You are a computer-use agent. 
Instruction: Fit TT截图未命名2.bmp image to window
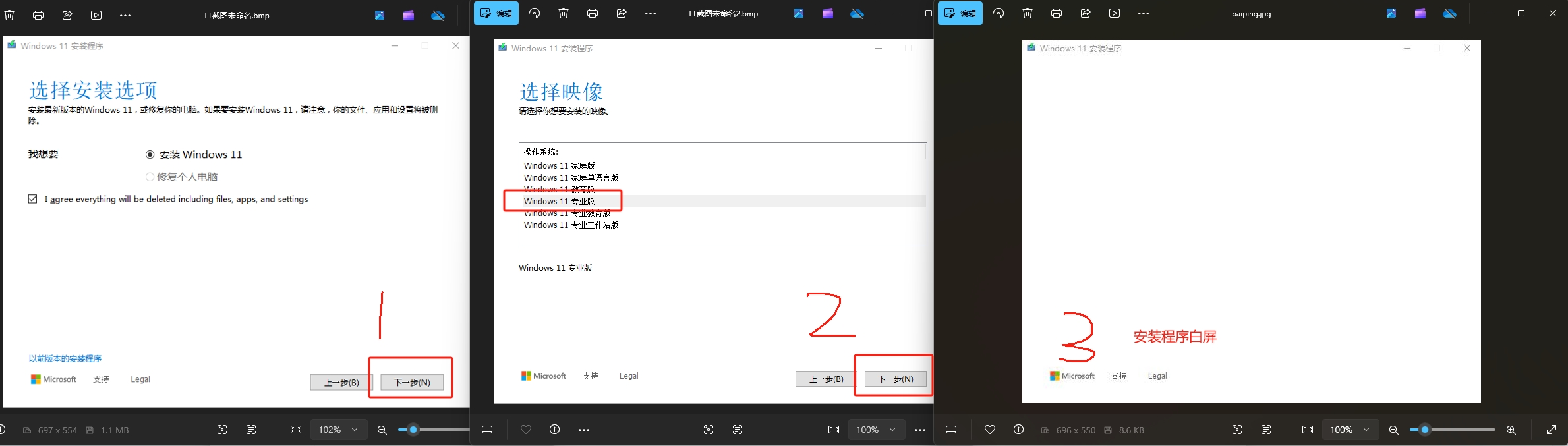click(x=834, y=430)
